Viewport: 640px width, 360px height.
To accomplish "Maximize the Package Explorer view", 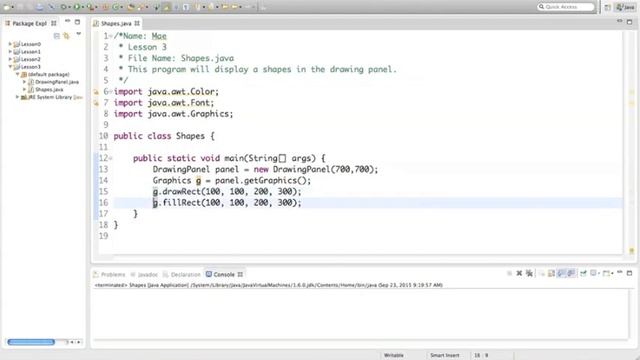I will click(78, 22).
